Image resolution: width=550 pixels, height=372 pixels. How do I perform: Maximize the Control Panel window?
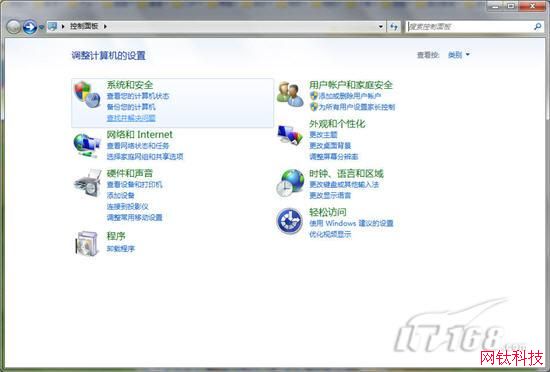511,6
